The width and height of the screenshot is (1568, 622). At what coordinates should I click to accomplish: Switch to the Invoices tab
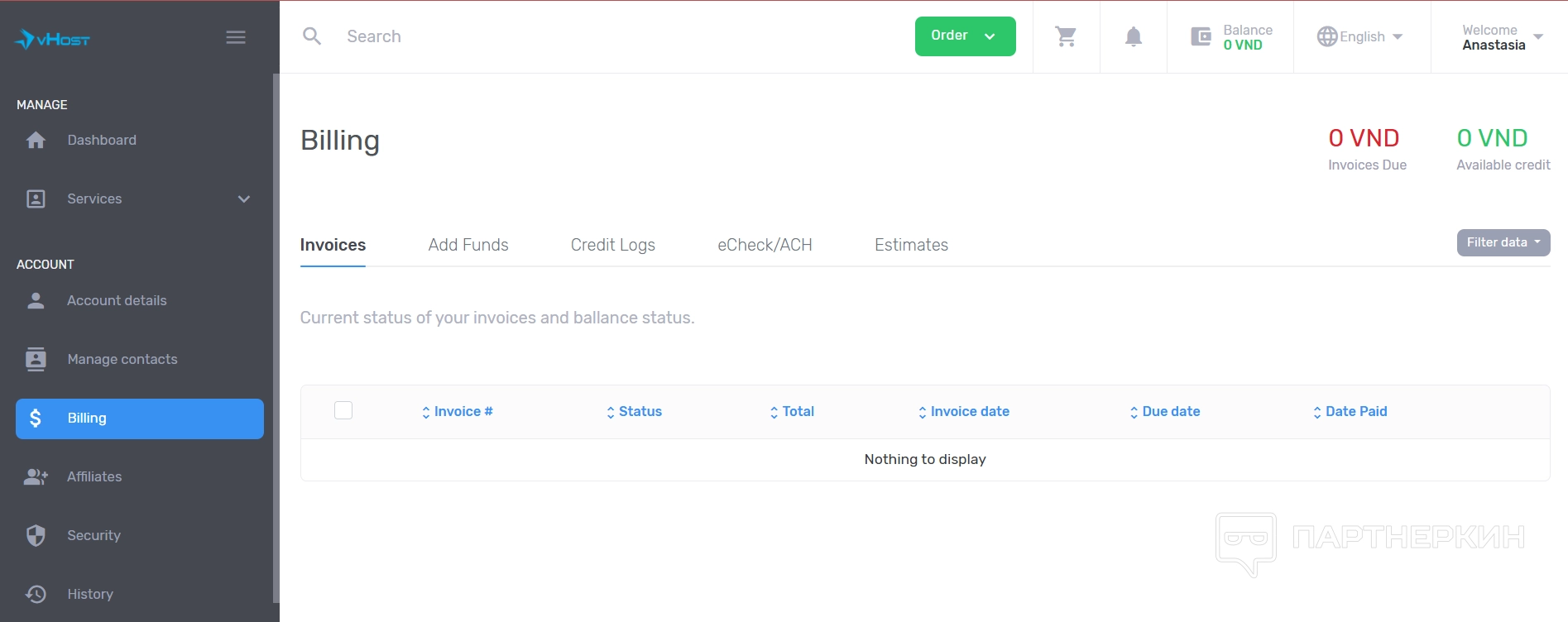[x=333, y=245]
